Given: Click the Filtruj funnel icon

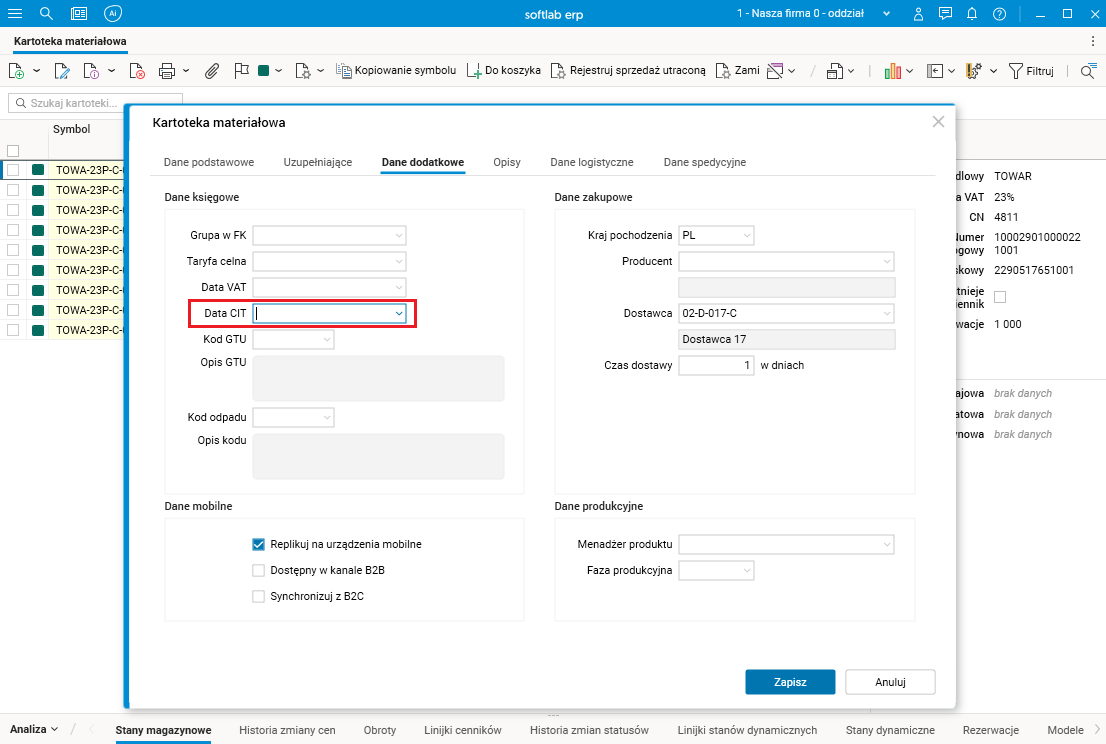Looking at the screenshot, I should coord(1016,71).
